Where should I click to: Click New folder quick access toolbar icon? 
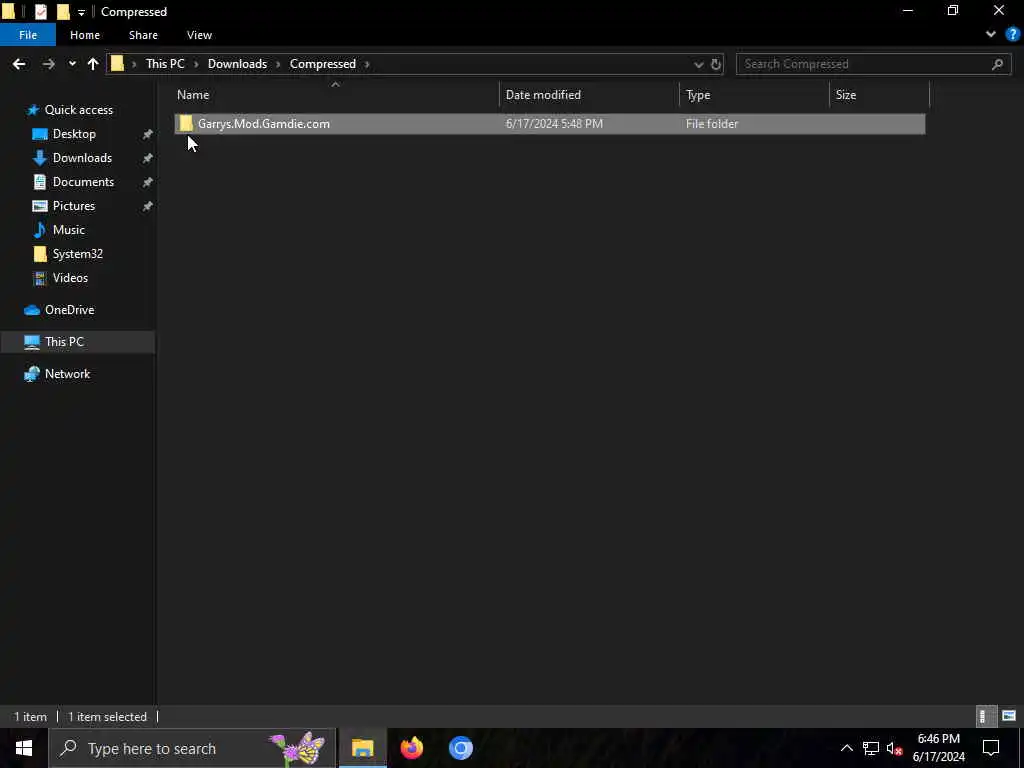click(x=63, y=12)
